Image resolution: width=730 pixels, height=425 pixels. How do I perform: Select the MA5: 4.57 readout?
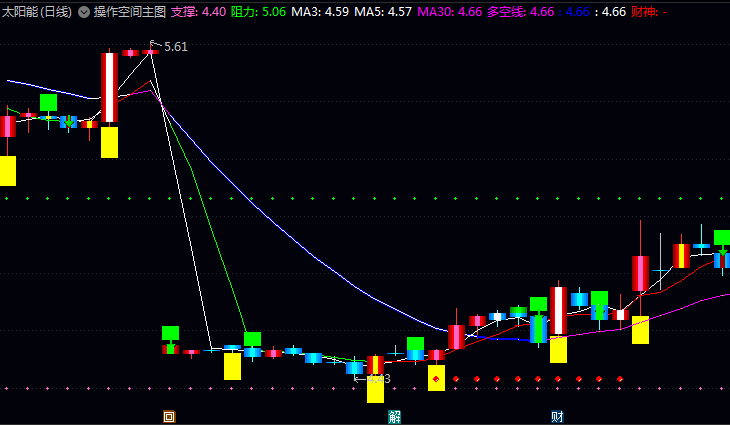pyautogui.click(x=383, y=12)
